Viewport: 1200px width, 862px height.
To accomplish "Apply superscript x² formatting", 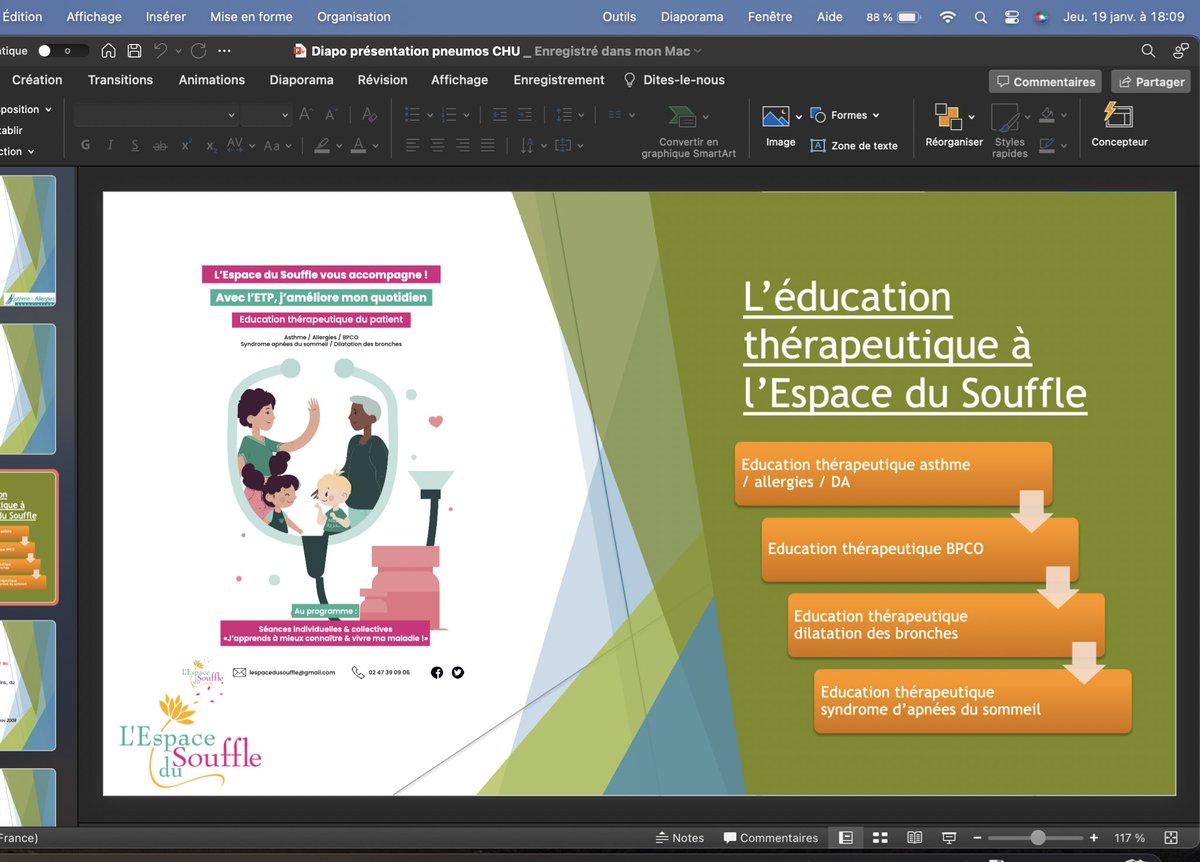I will [x=186, y=146].
